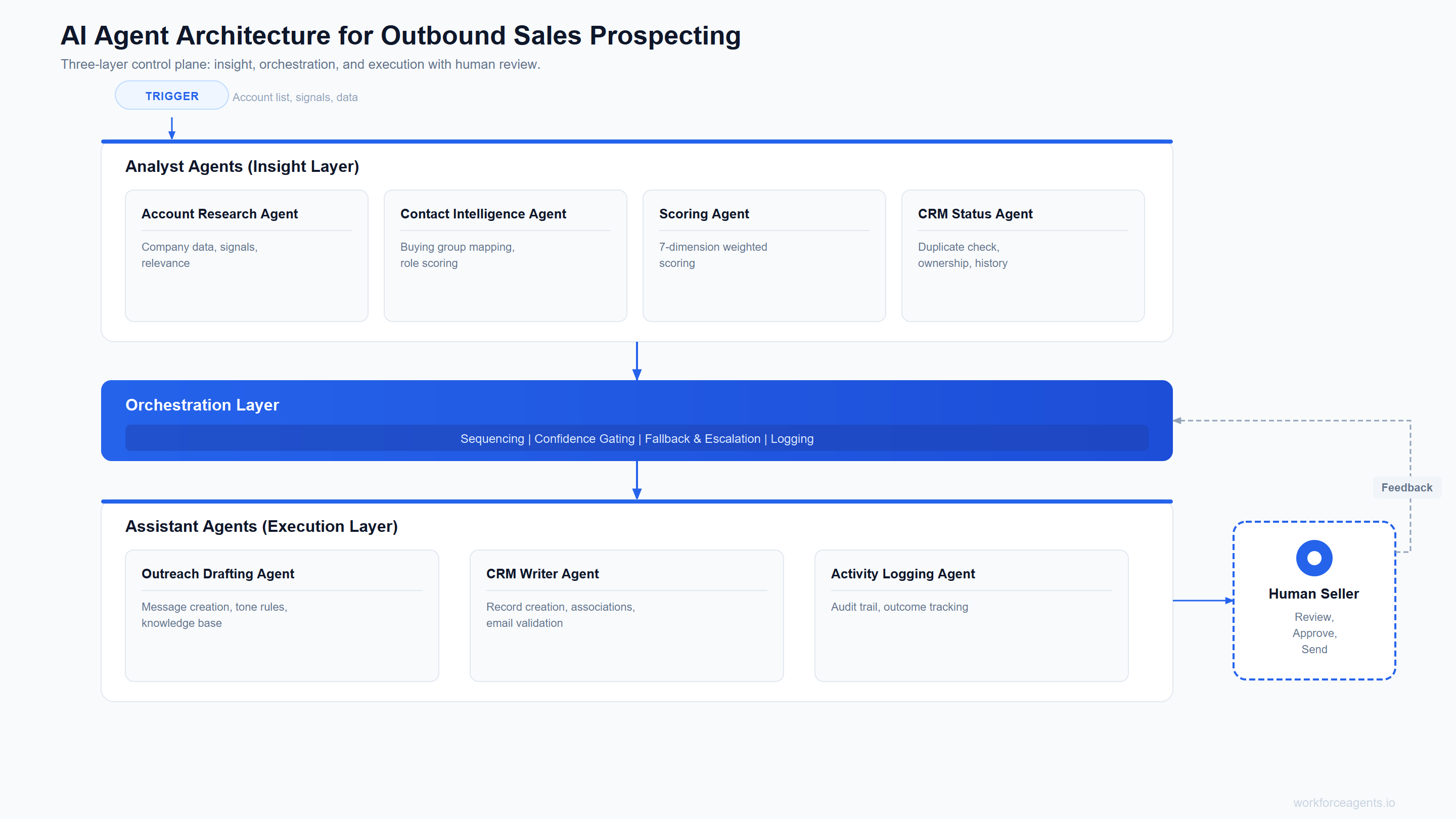Click the Scoring Agent card title
The width and height of the screenshot is (1456, 819).
coord(704,214)
